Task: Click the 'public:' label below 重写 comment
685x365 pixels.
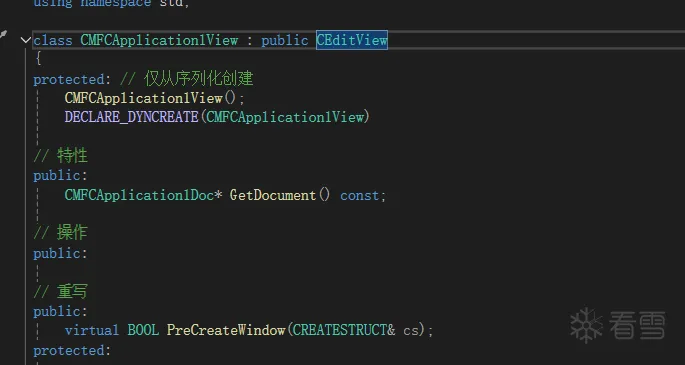Action: tap(61, 312)
